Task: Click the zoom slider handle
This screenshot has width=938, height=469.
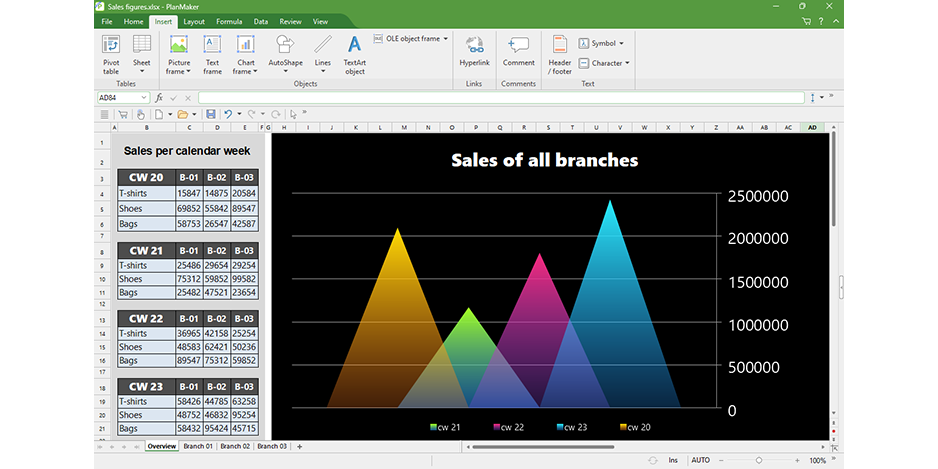Action: point(759,460)
